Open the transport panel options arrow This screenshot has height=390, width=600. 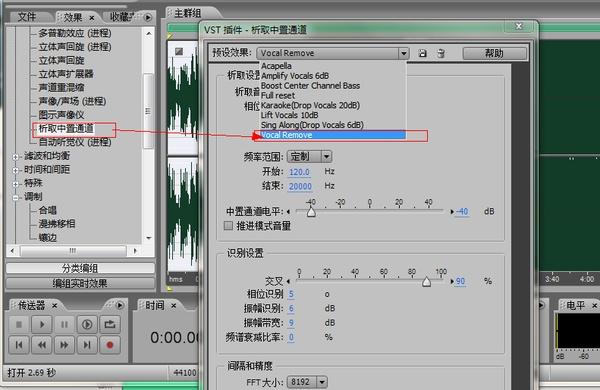click(120, 305)
